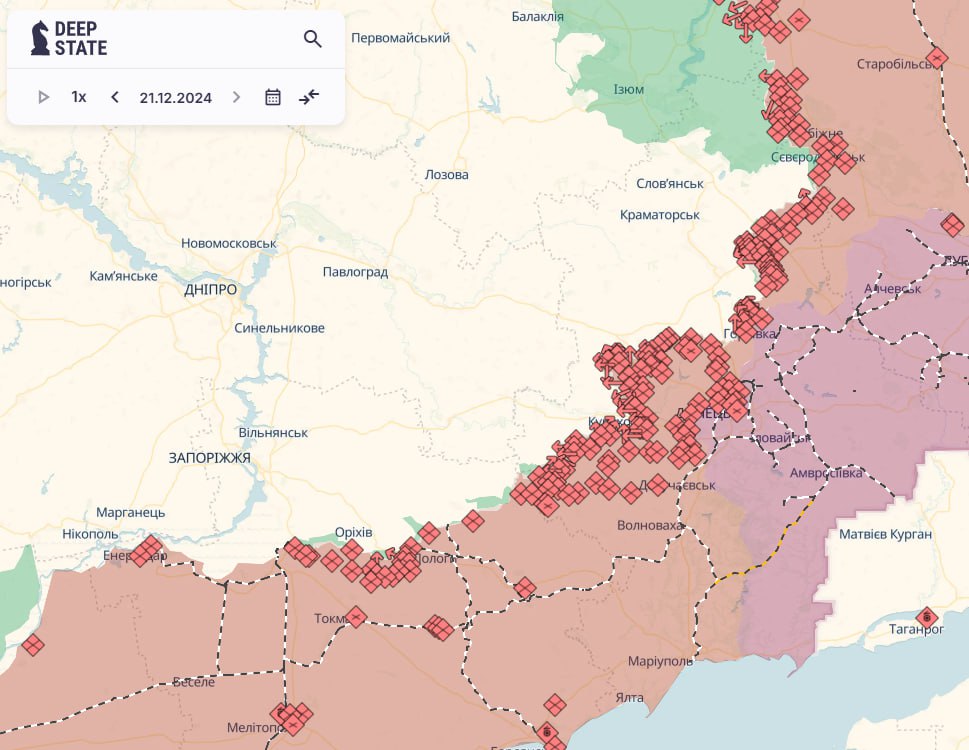Click the unit marker near Старобільськ
The image size is (969, 750).
pos(936,58)
